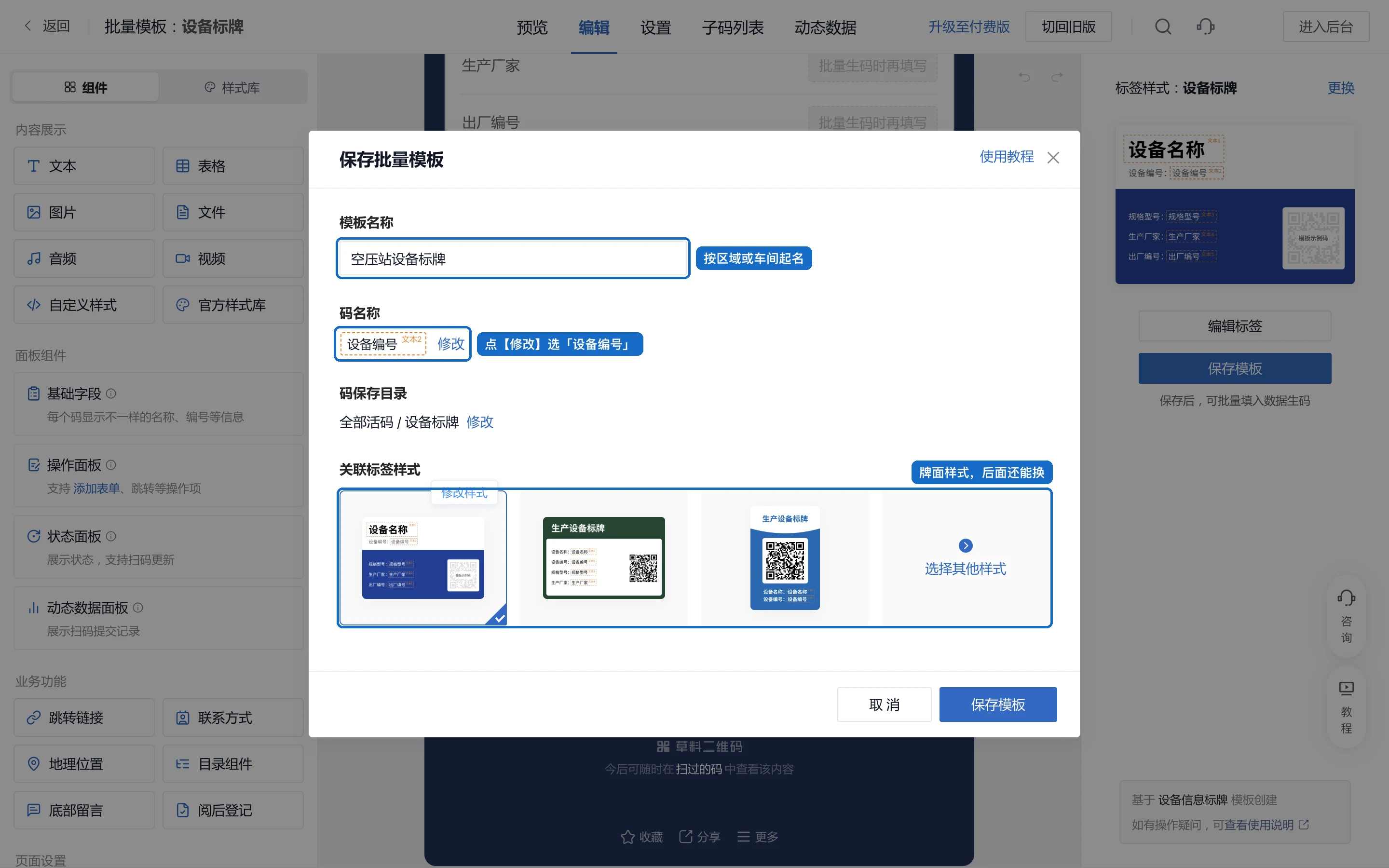The width and height of the screenshot is (1389, 868).
Task: Click 保存模板 button in the dialog
Action: coord(997,705)
